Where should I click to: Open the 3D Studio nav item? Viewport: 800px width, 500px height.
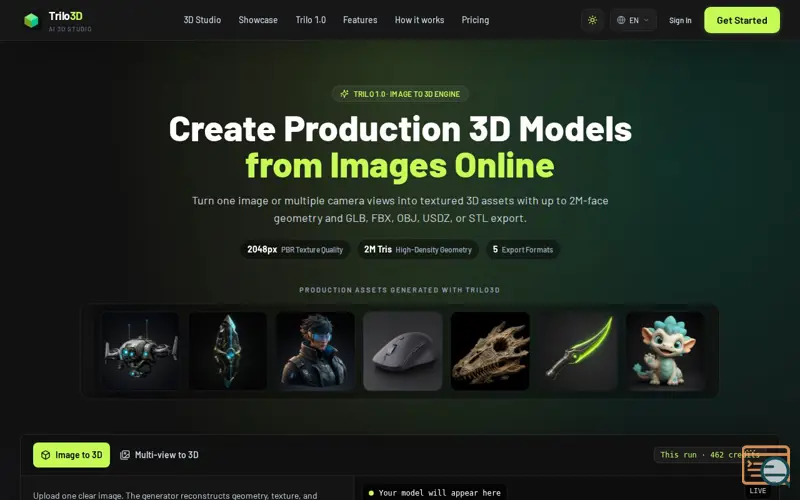click(x=202, y=20)
